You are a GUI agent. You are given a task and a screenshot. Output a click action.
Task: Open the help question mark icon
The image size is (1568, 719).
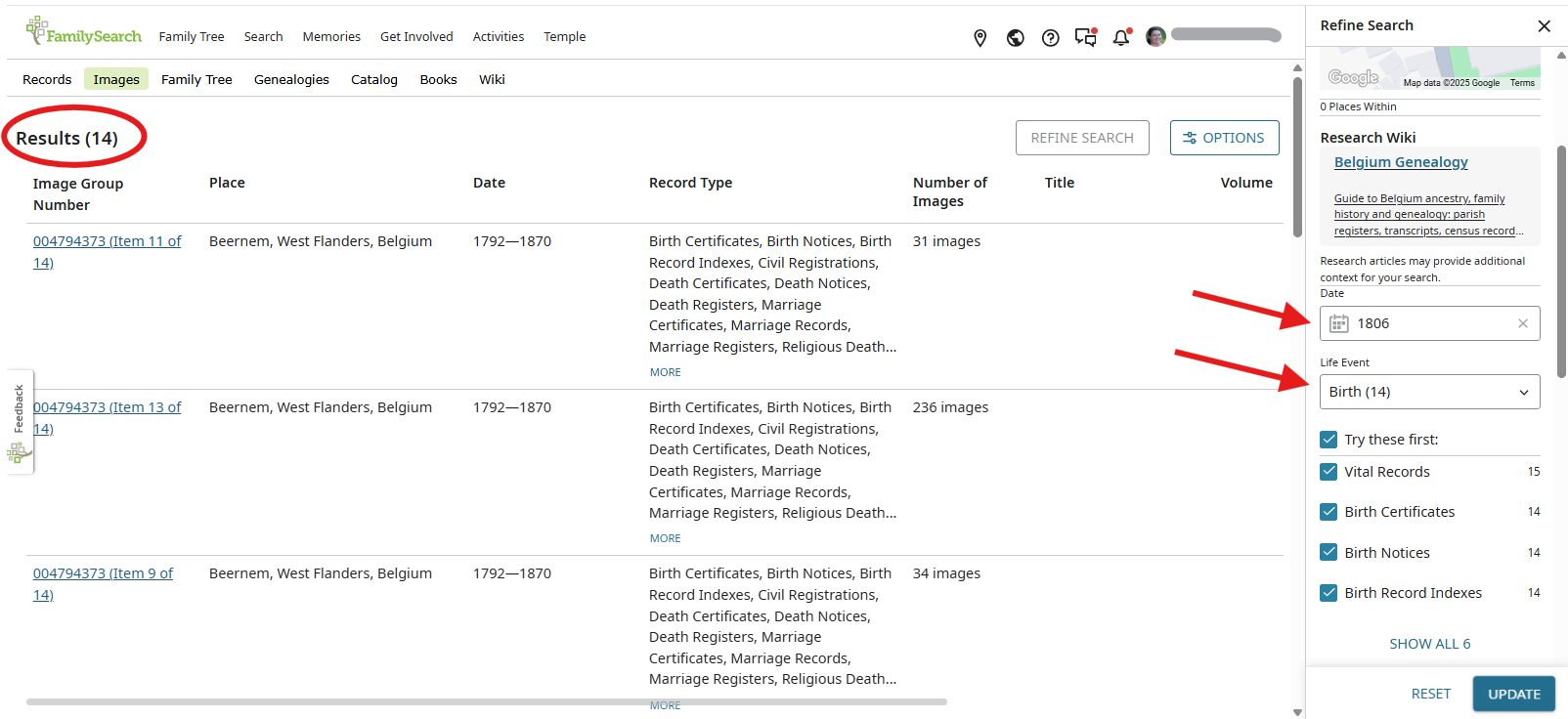point(1051,37)
